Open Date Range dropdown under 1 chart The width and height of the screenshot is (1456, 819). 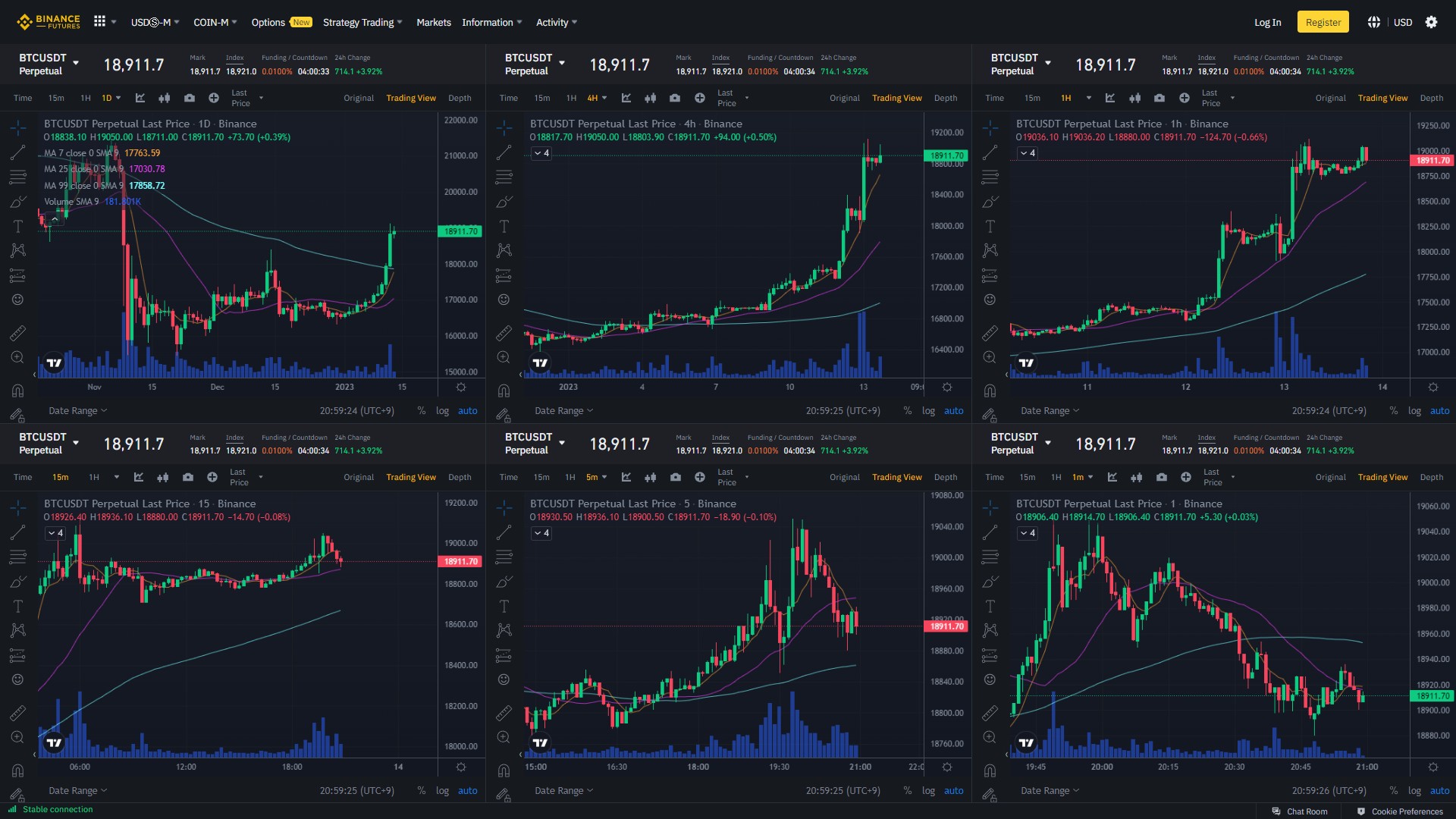1050,790
